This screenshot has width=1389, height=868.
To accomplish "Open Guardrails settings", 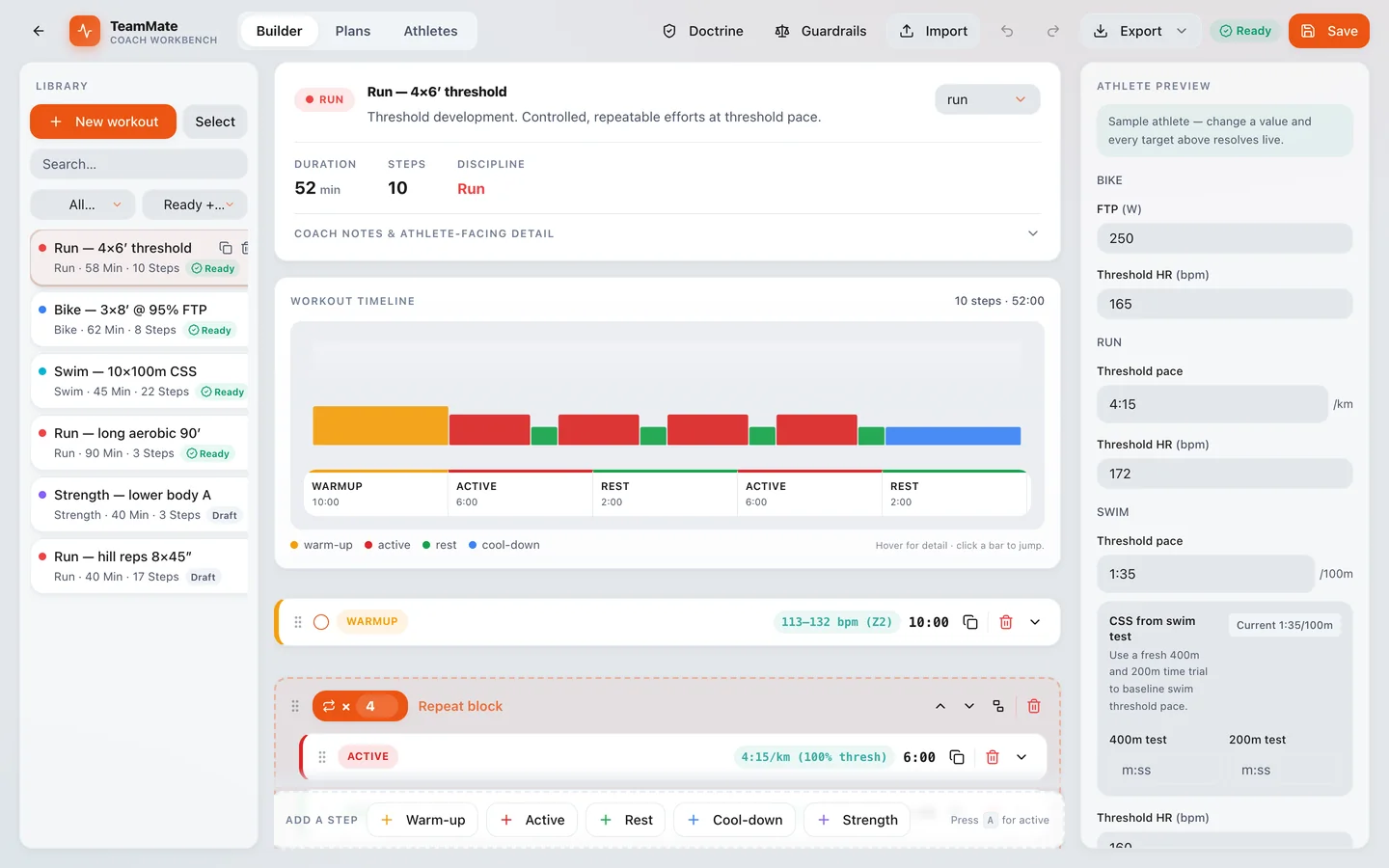I will (821, 31).
